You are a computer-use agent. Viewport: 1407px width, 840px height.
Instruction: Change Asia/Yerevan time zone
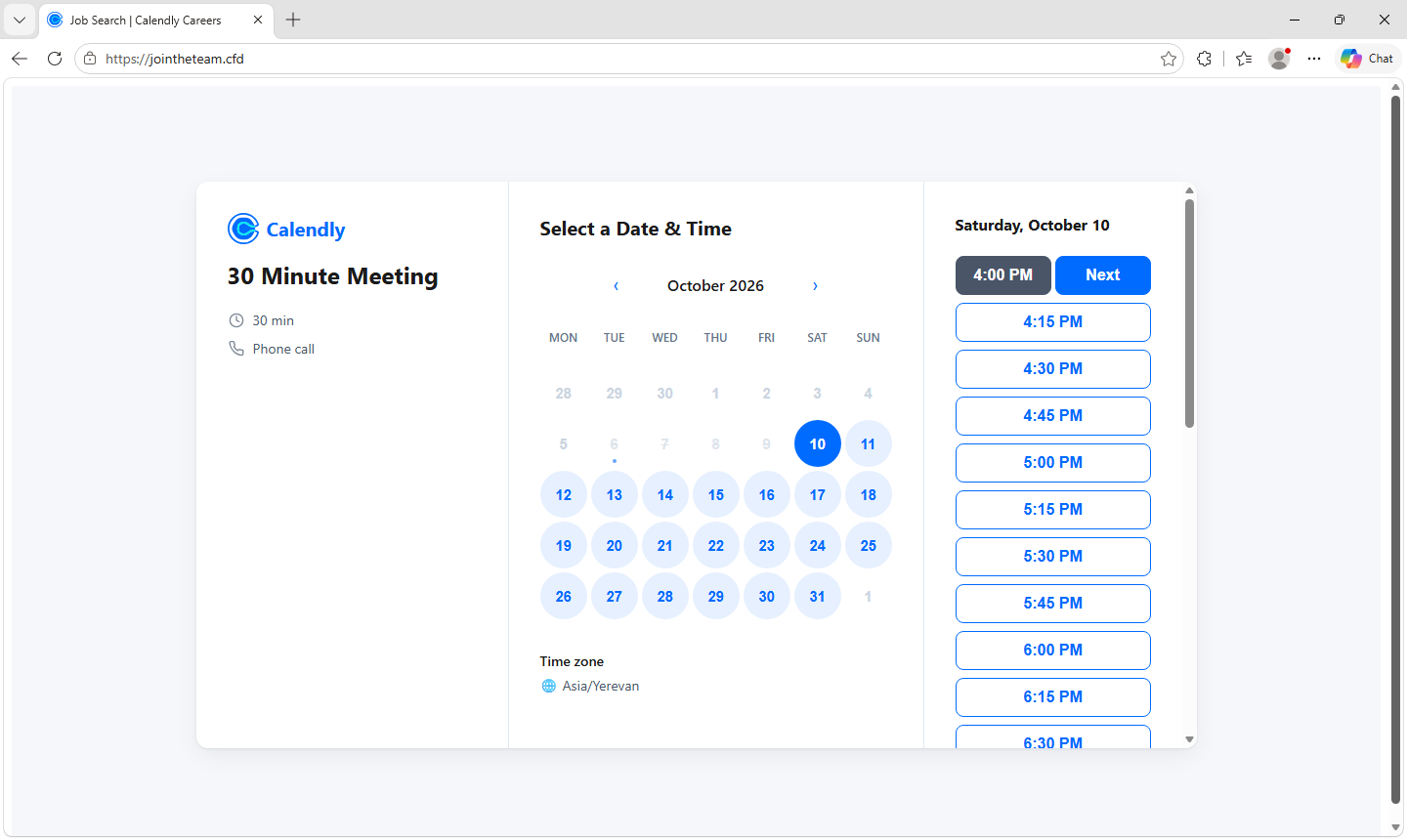point(590,686)
